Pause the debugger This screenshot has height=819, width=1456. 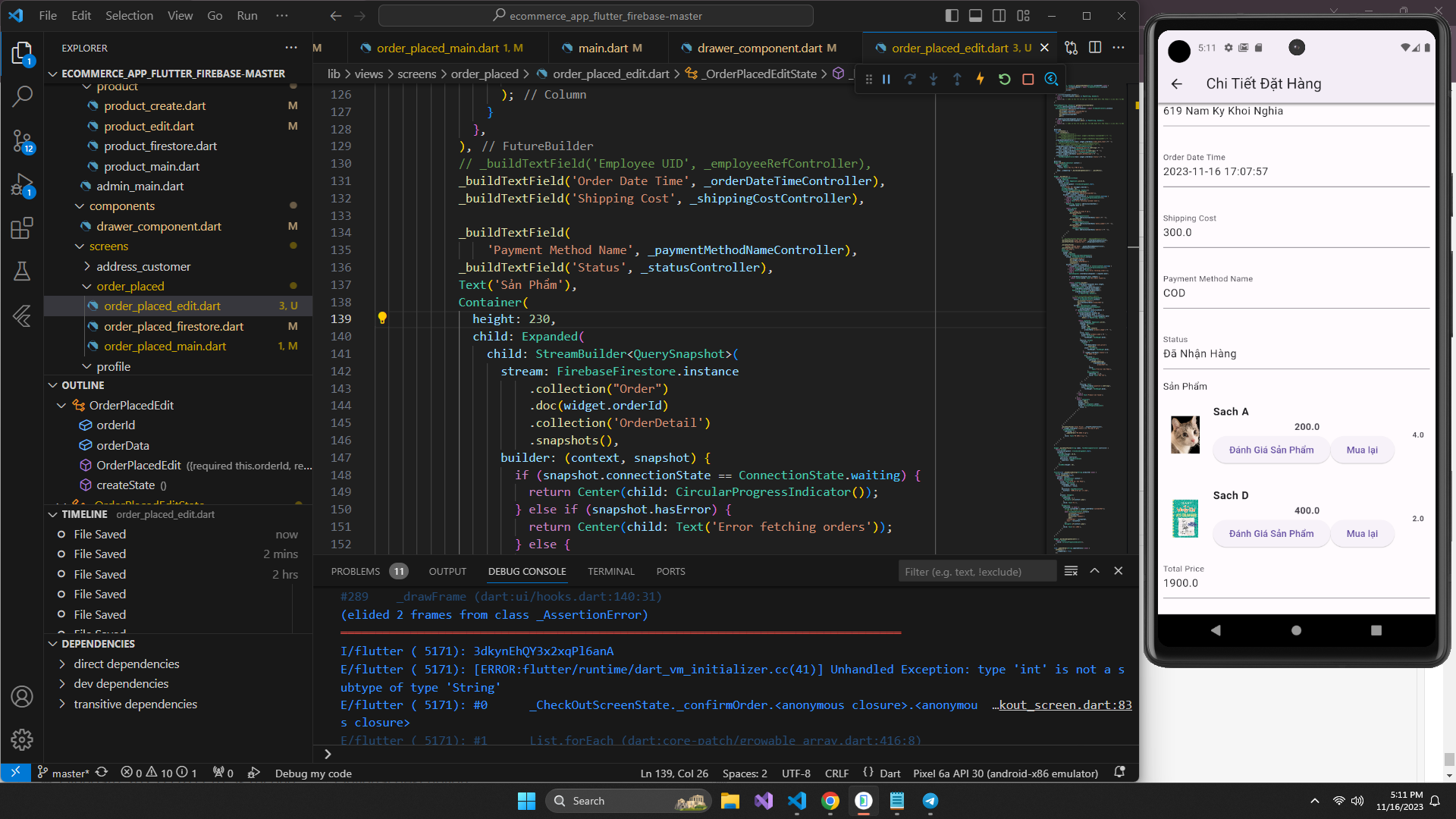(886, 79)
